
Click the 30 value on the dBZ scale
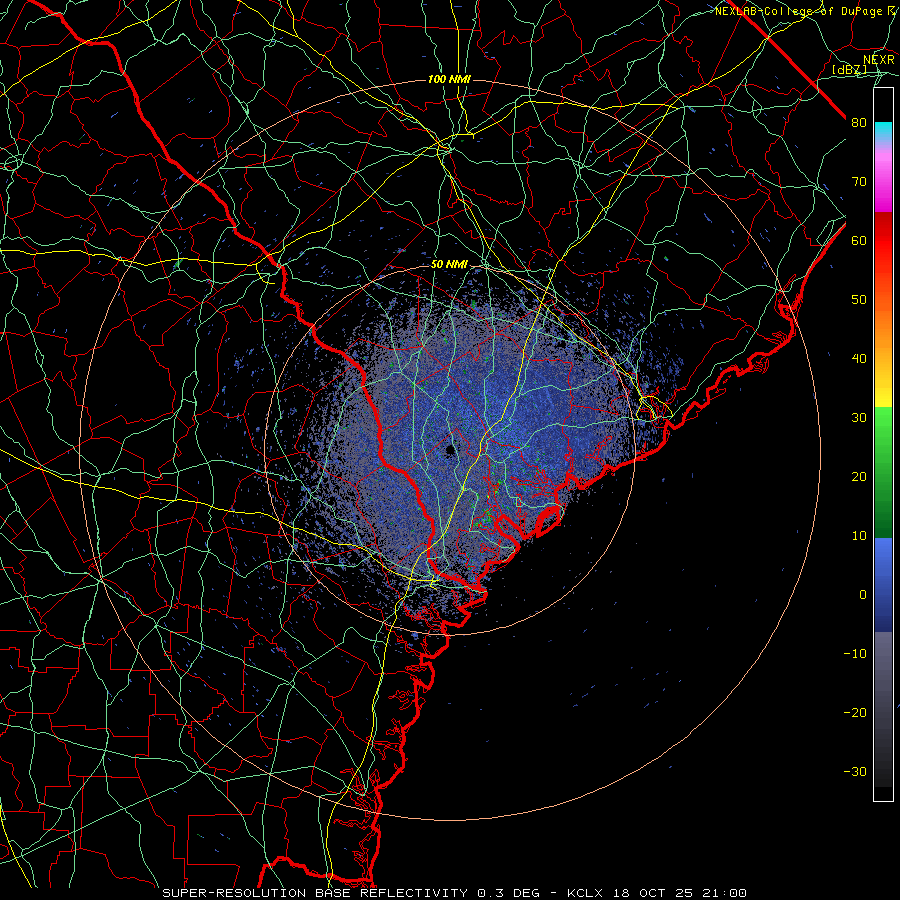859,418
